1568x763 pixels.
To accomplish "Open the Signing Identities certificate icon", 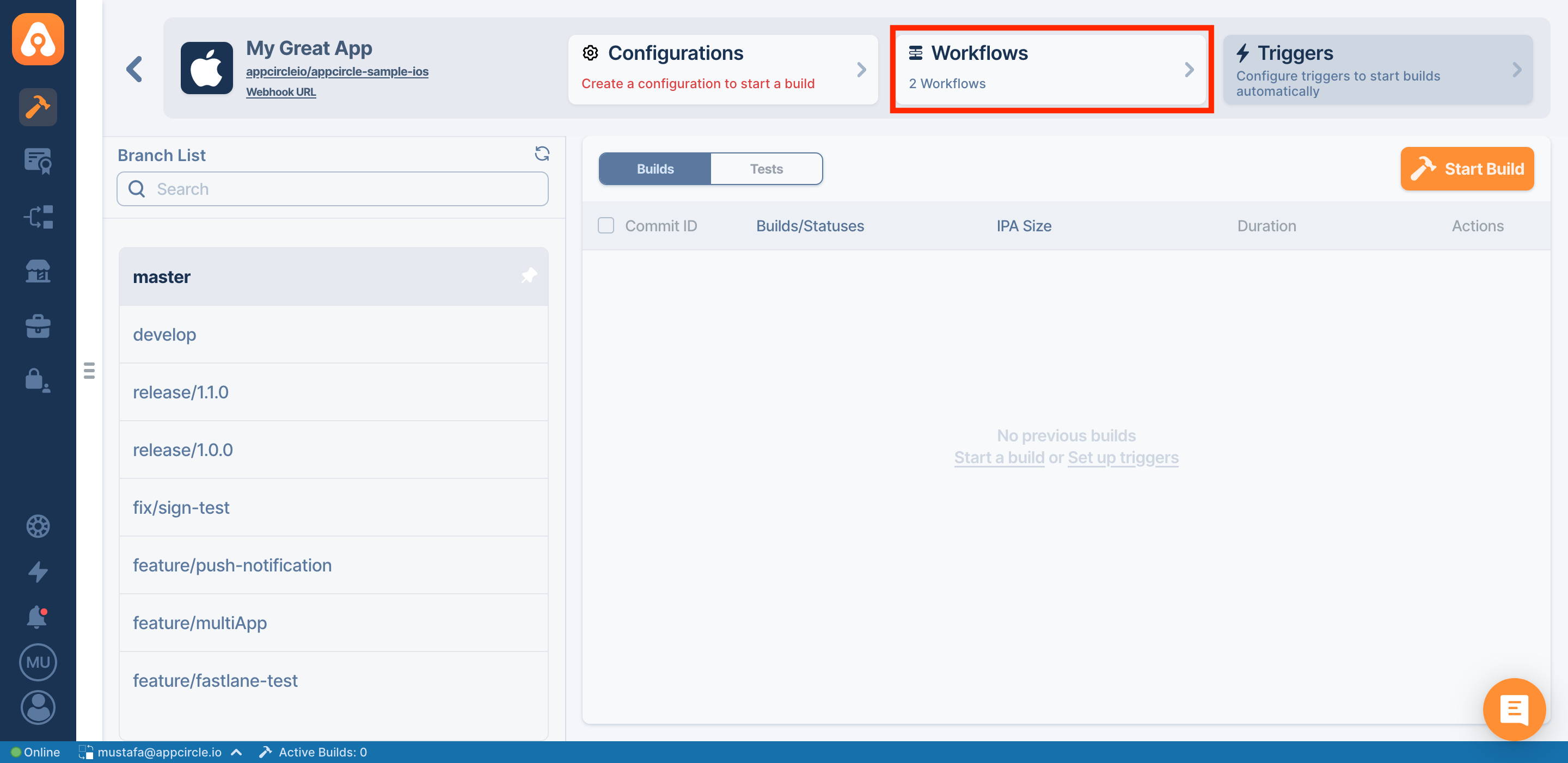I will click(x=38, y=162).
